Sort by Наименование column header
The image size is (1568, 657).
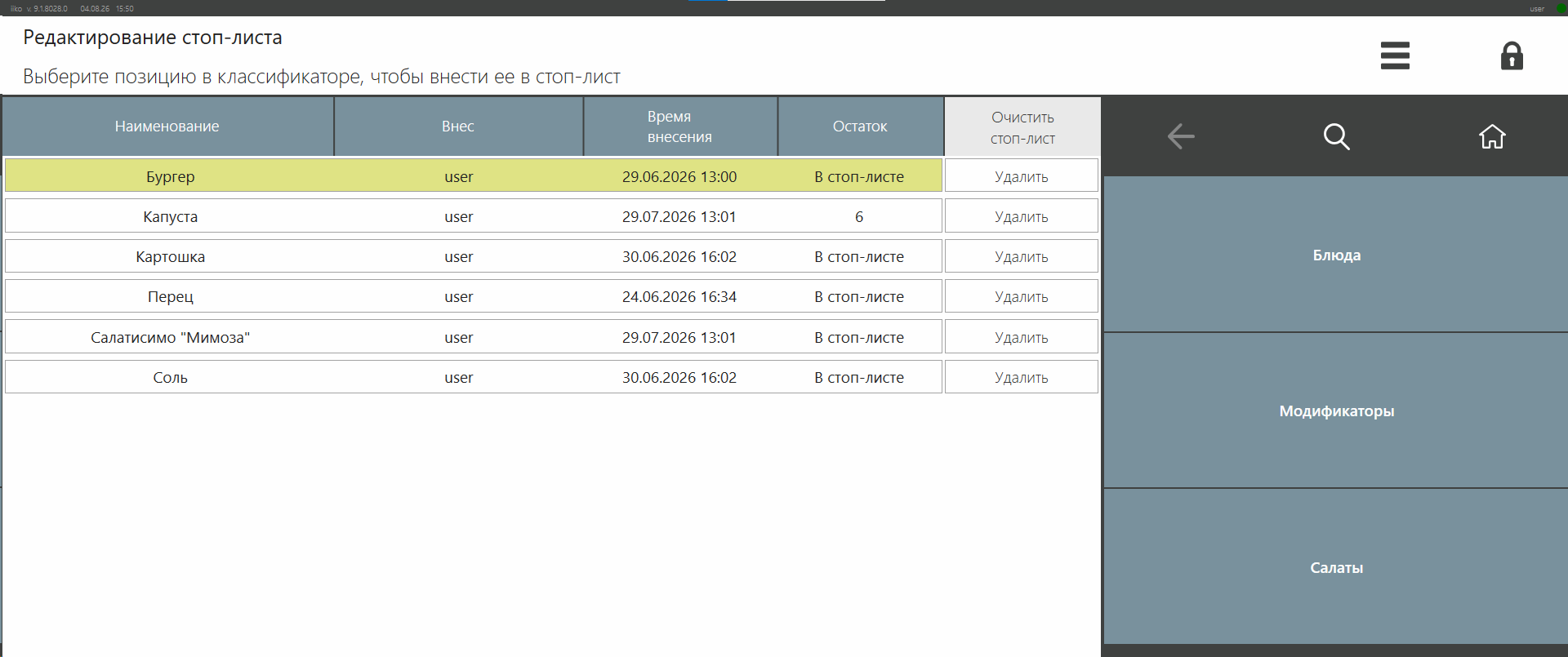coord(167,127)
